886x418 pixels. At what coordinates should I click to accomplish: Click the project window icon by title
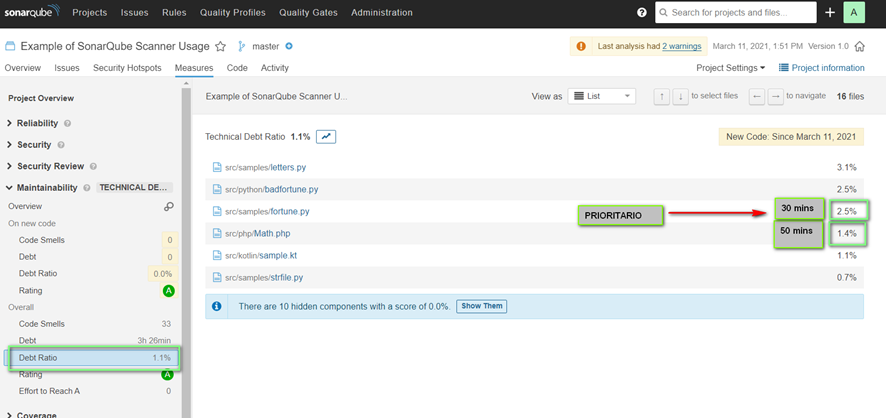(10, 46)
